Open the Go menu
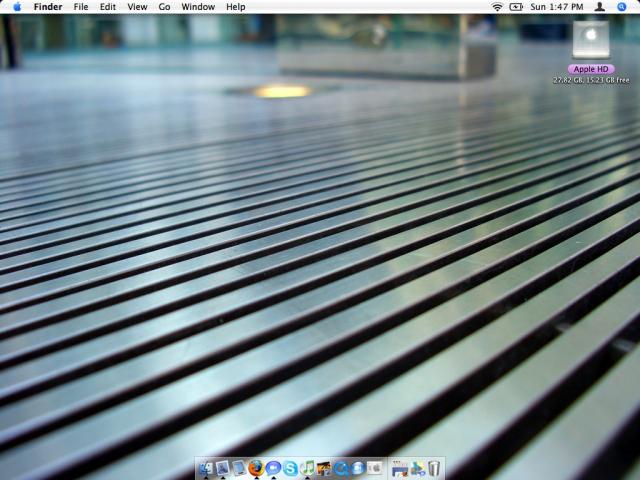 (x=164, y=7)
